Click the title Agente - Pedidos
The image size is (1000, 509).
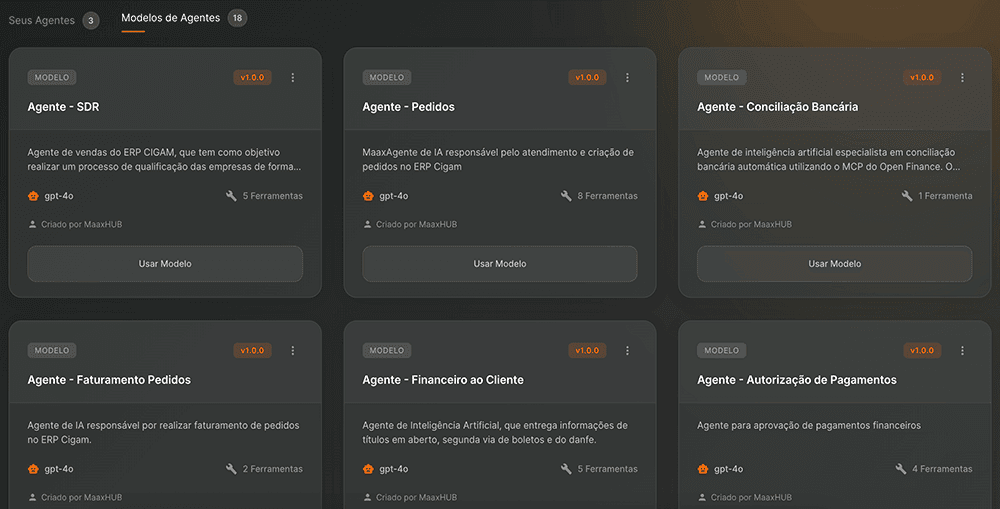pyautogui.click(x=408, y=107)
